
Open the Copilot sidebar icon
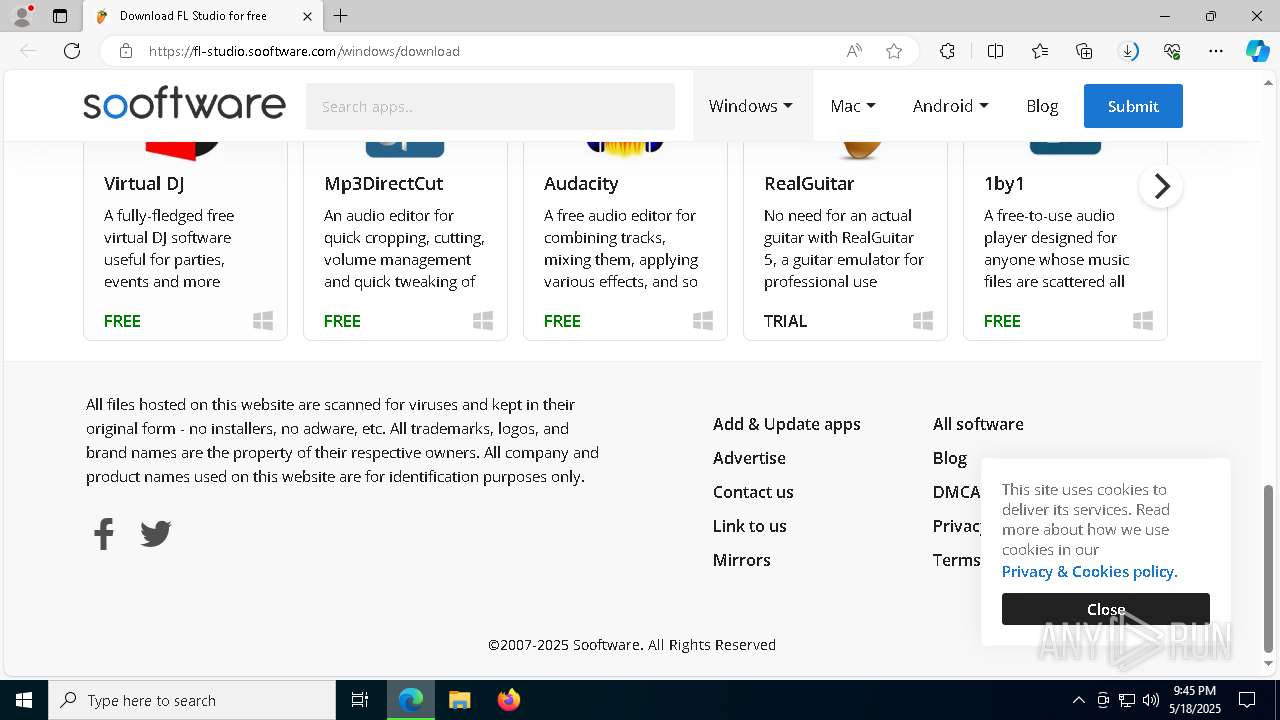click(x=1257, y=51)
